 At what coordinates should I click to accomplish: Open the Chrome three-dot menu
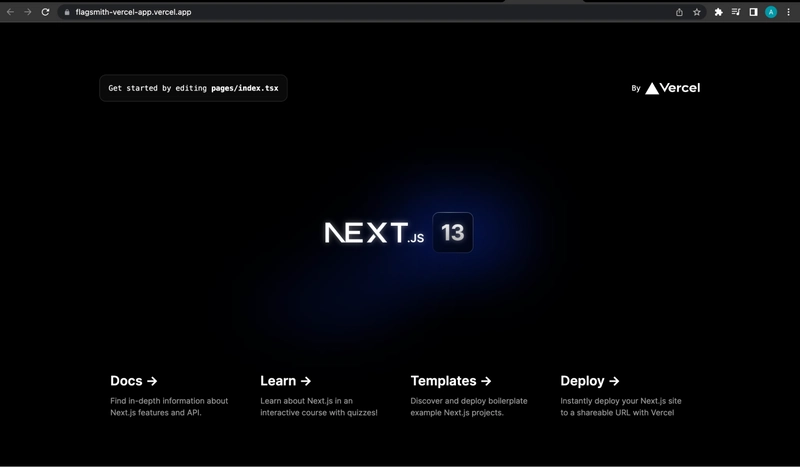point(788,12)
